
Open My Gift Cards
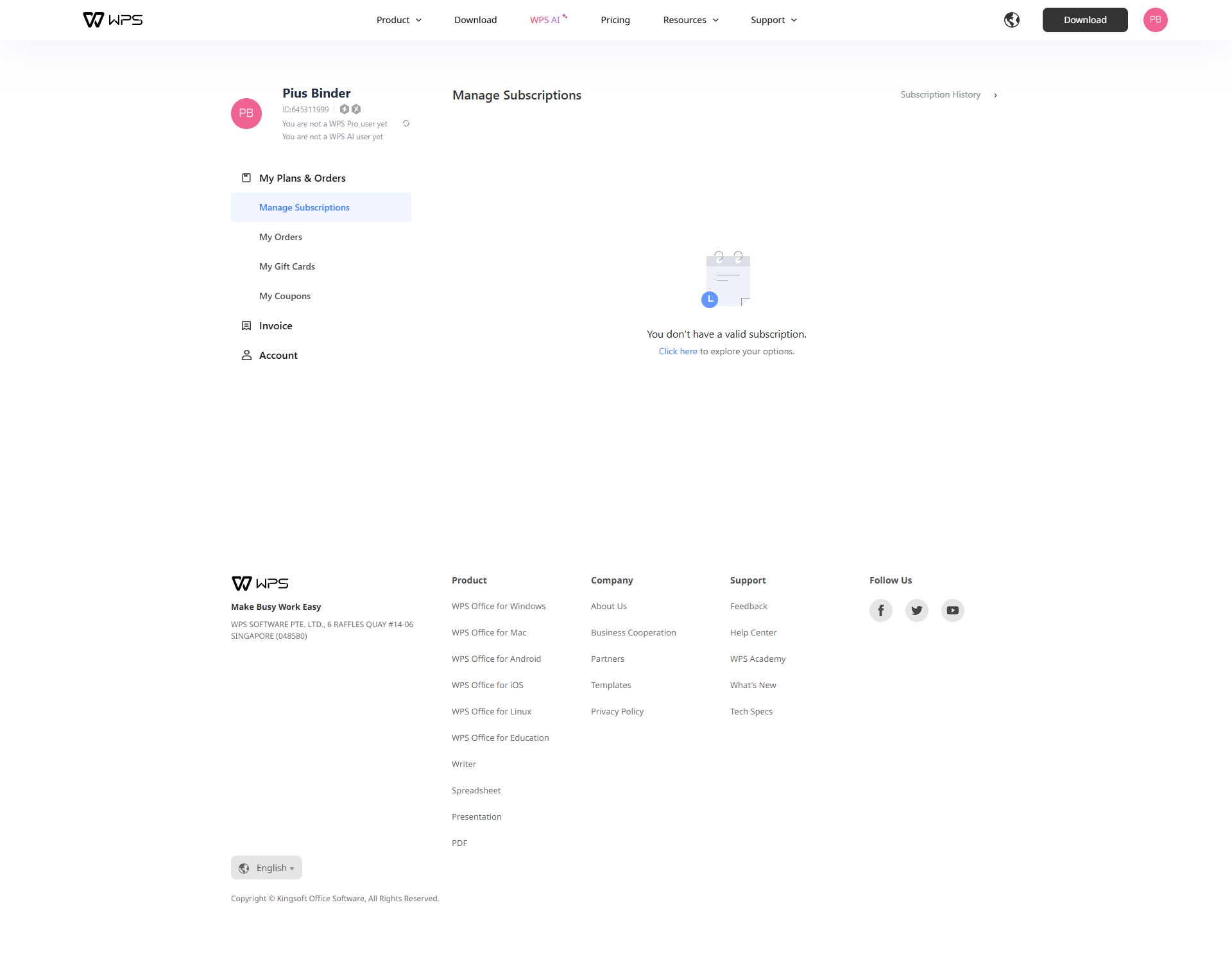click(x=287, y=266)
